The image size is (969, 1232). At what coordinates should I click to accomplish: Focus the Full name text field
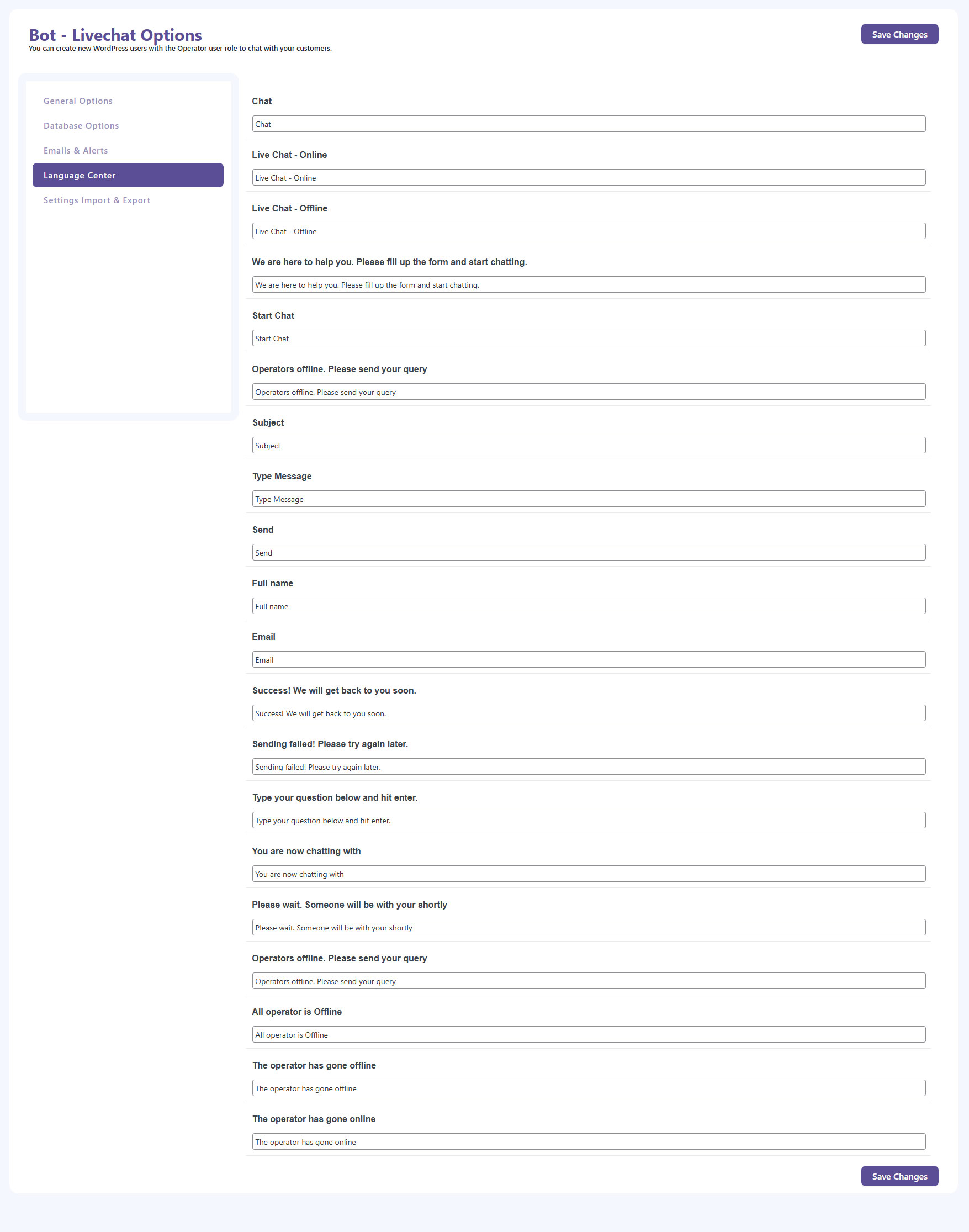pyautogui.click(x=589, y=606)
